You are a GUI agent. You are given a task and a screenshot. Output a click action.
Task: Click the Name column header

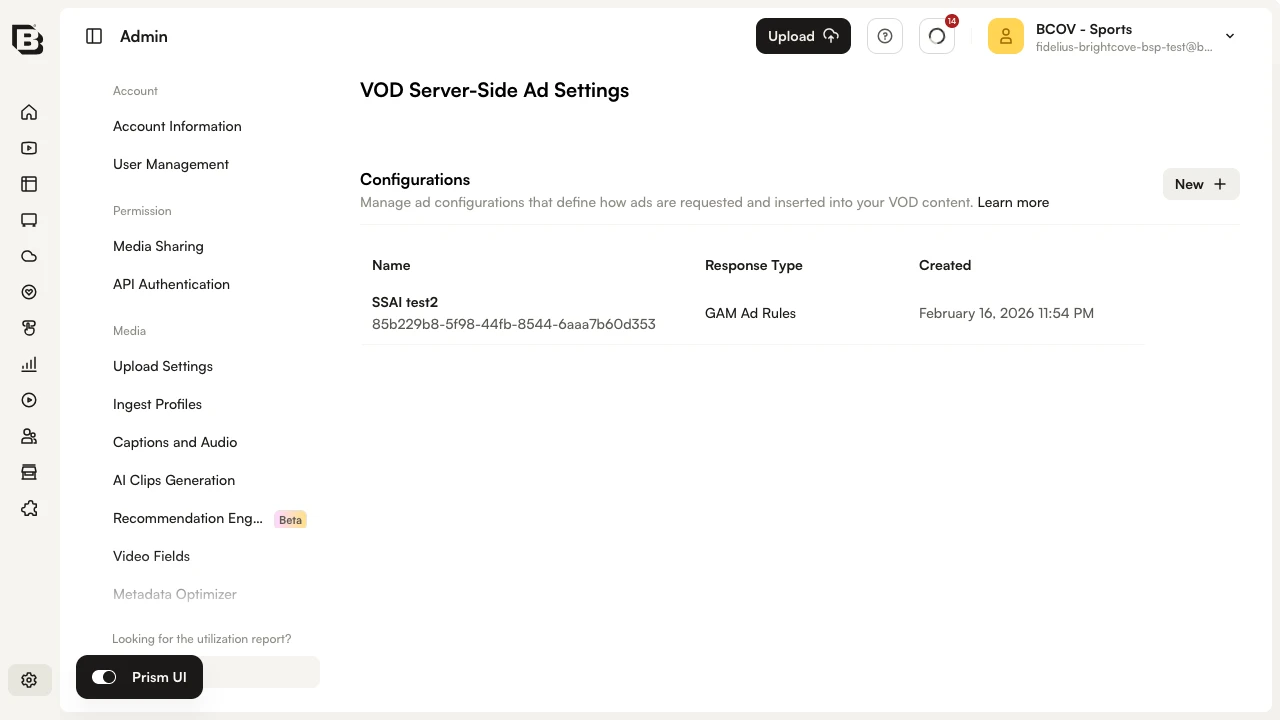(x=391, y=265)
